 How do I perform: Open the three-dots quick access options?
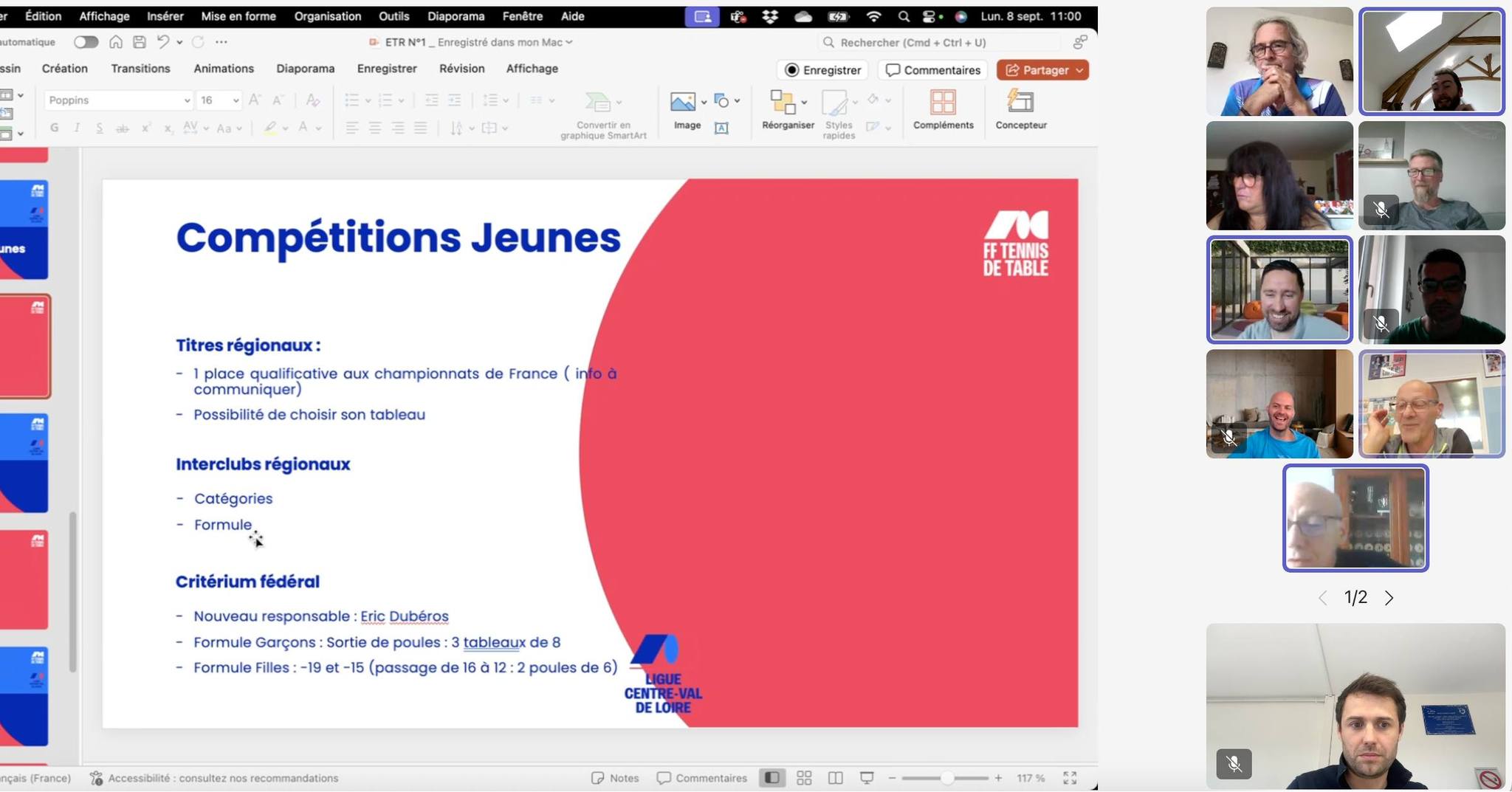pos(221,42)
